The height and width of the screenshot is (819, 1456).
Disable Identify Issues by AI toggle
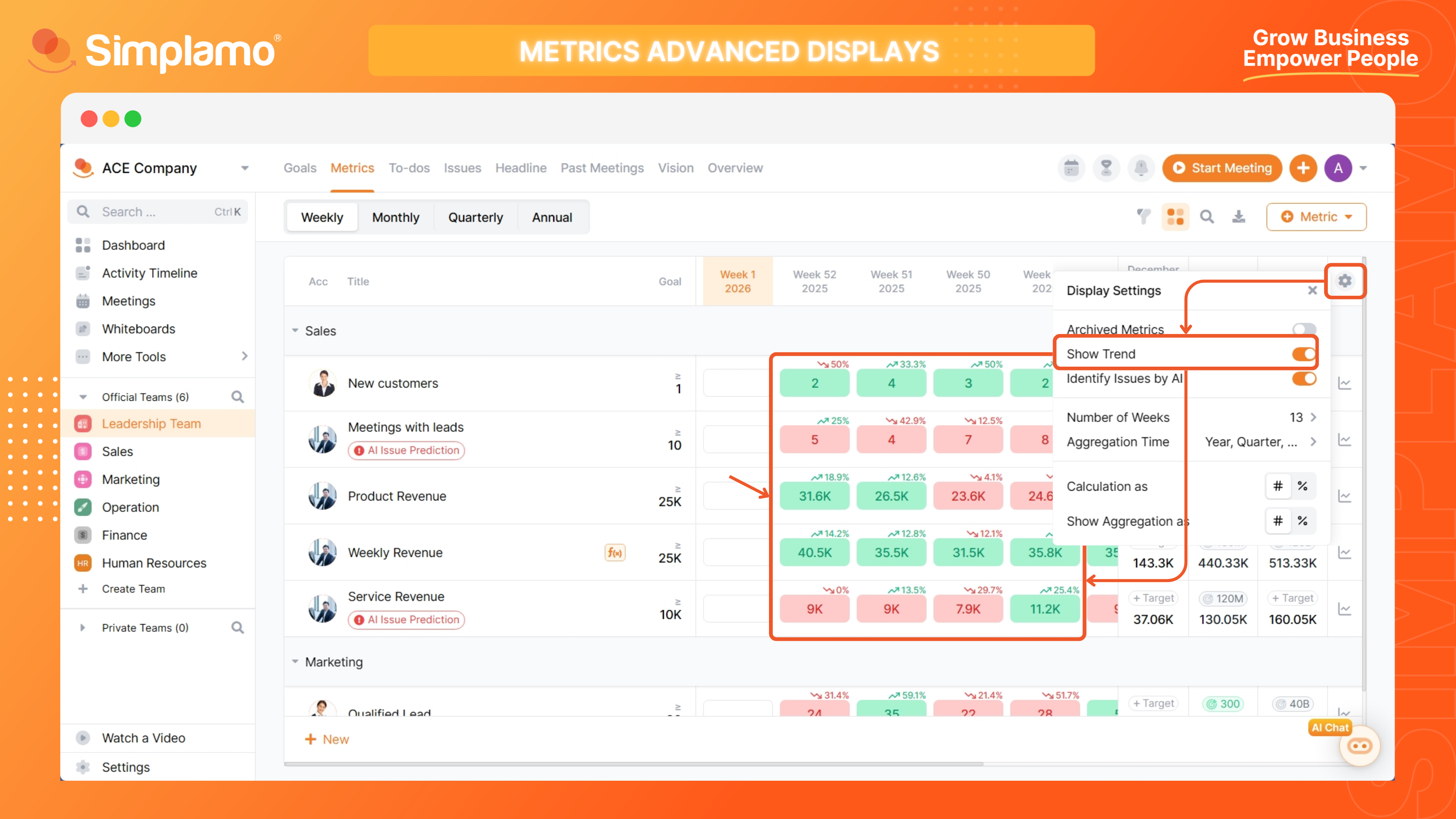click(1304, 378)
